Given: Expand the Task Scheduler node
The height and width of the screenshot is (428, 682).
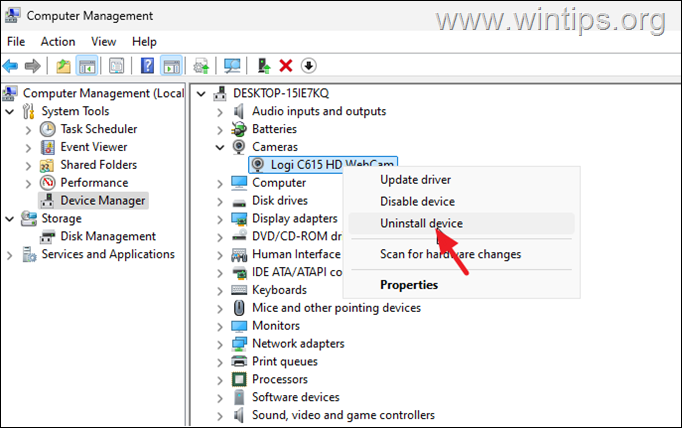Looking at the screenshot, I should [x=29, y=130].
